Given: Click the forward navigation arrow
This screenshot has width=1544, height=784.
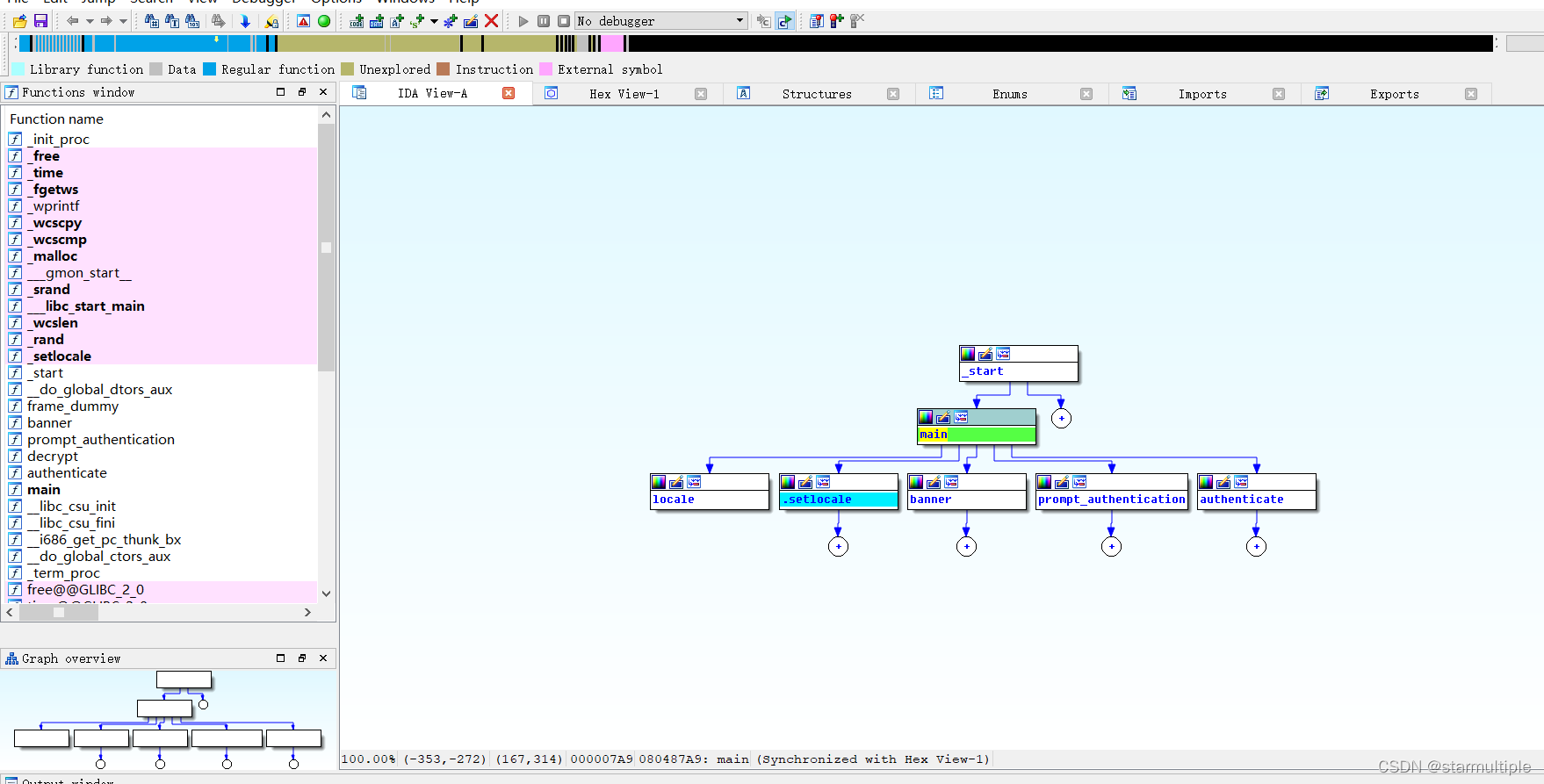Looking at the screenshot, I should click(x=106, y=21).
